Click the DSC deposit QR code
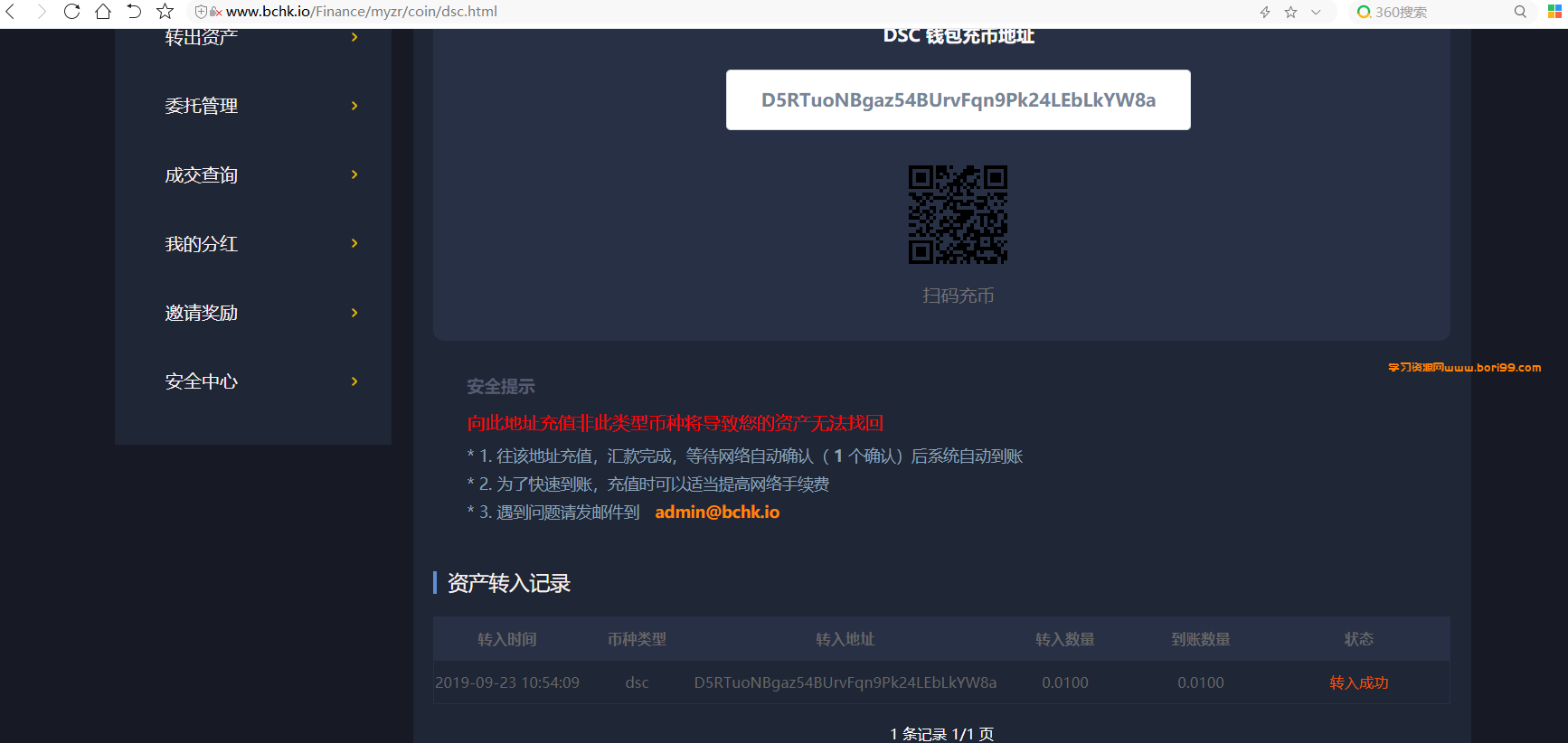Image resolution: width=1568 pixels, height=743 pixels. point(958,214)
